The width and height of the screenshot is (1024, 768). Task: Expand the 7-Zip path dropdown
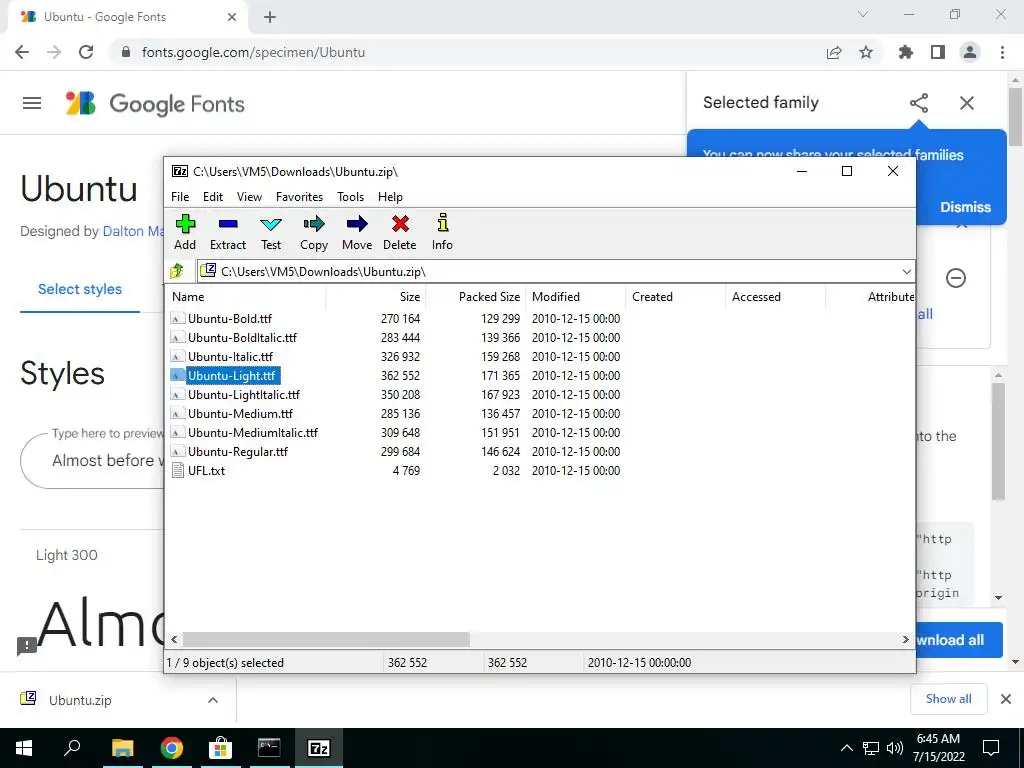tap(906, 272)
